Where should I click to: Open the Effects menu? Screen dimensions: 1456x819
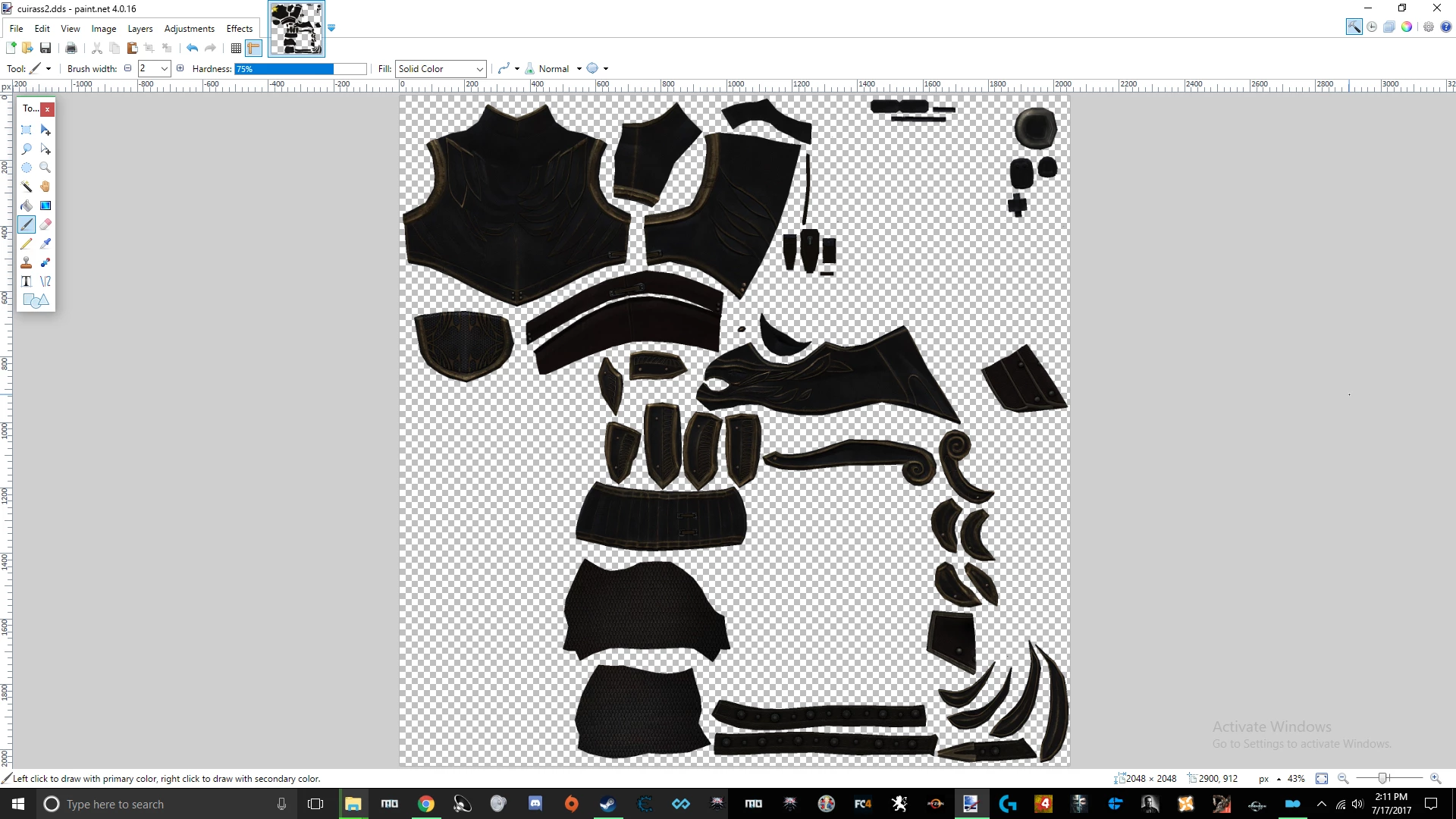click(240, 28)
